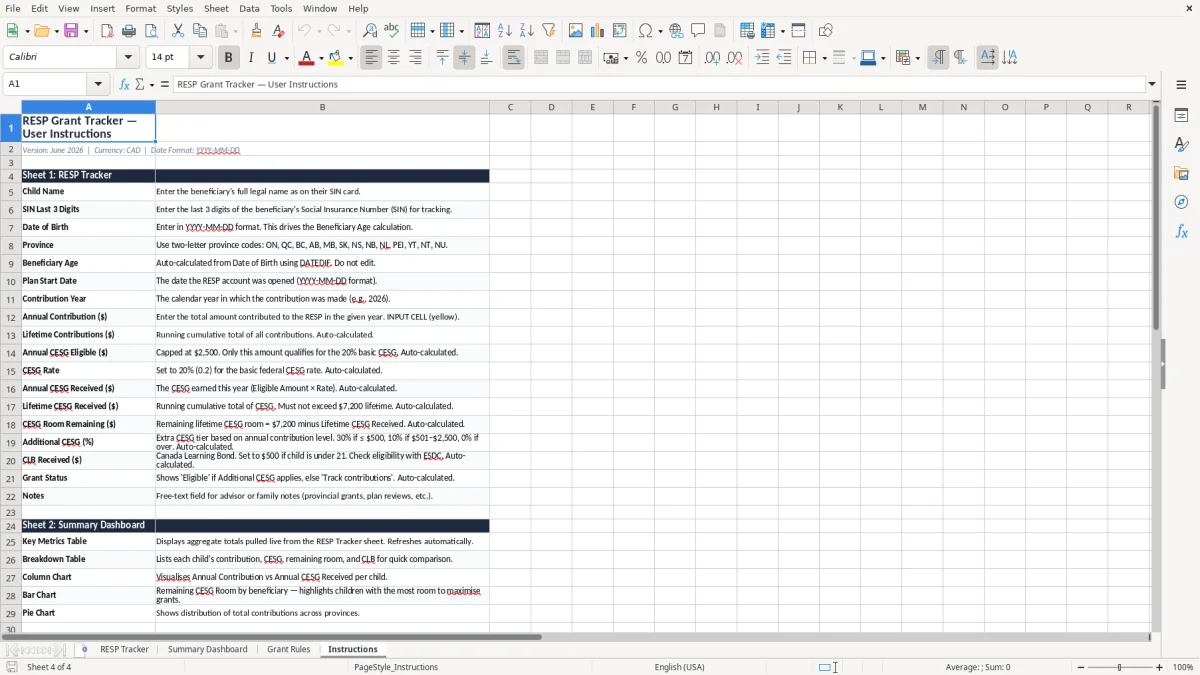Open the Function Wizard icon
Image resolution: width=1200 pixels, height=675 pixels.
pyautogui.click(x=124, y=84)
